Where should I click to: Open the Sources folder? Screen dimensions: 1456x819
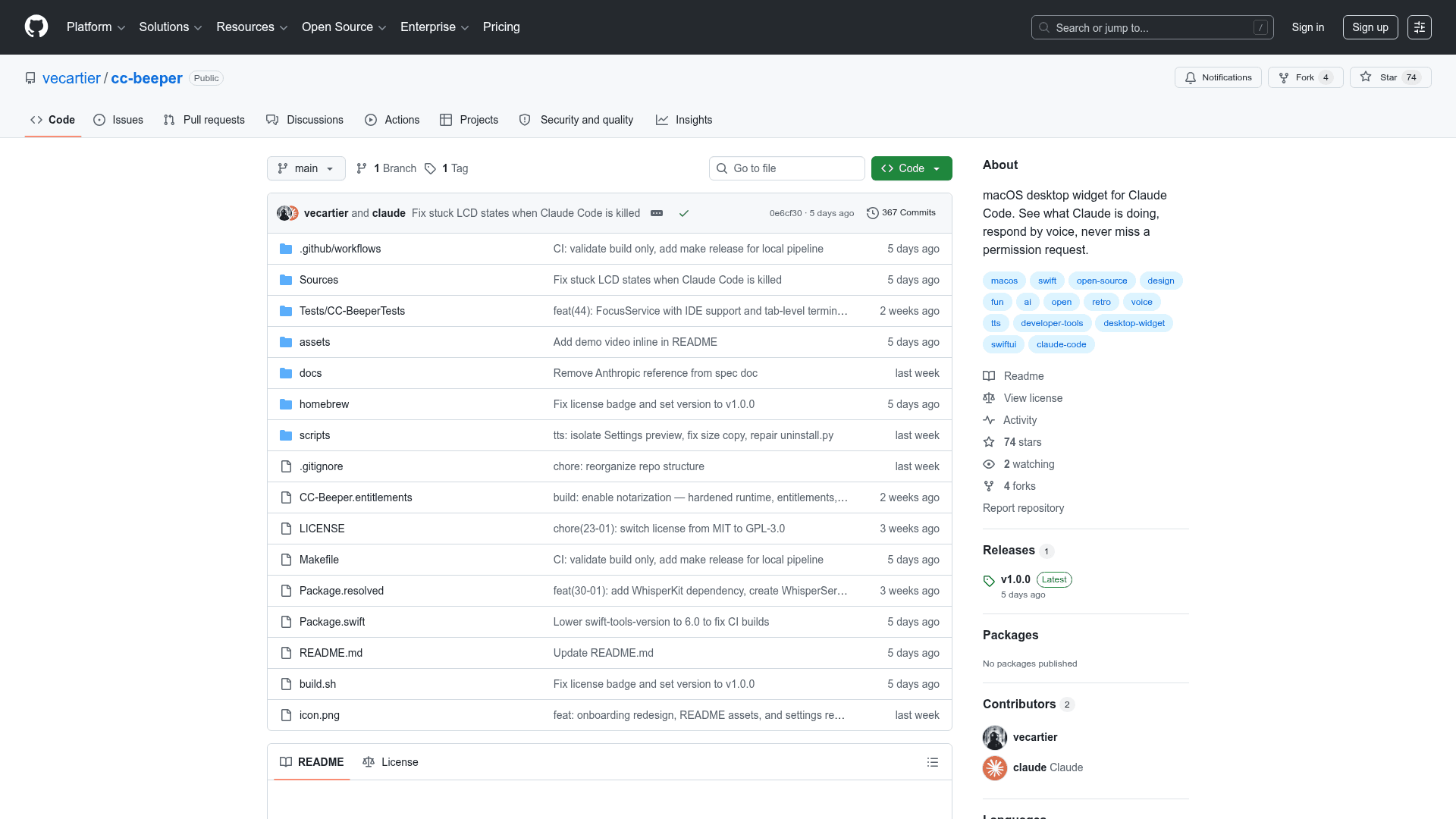click(x=318, y=280)
